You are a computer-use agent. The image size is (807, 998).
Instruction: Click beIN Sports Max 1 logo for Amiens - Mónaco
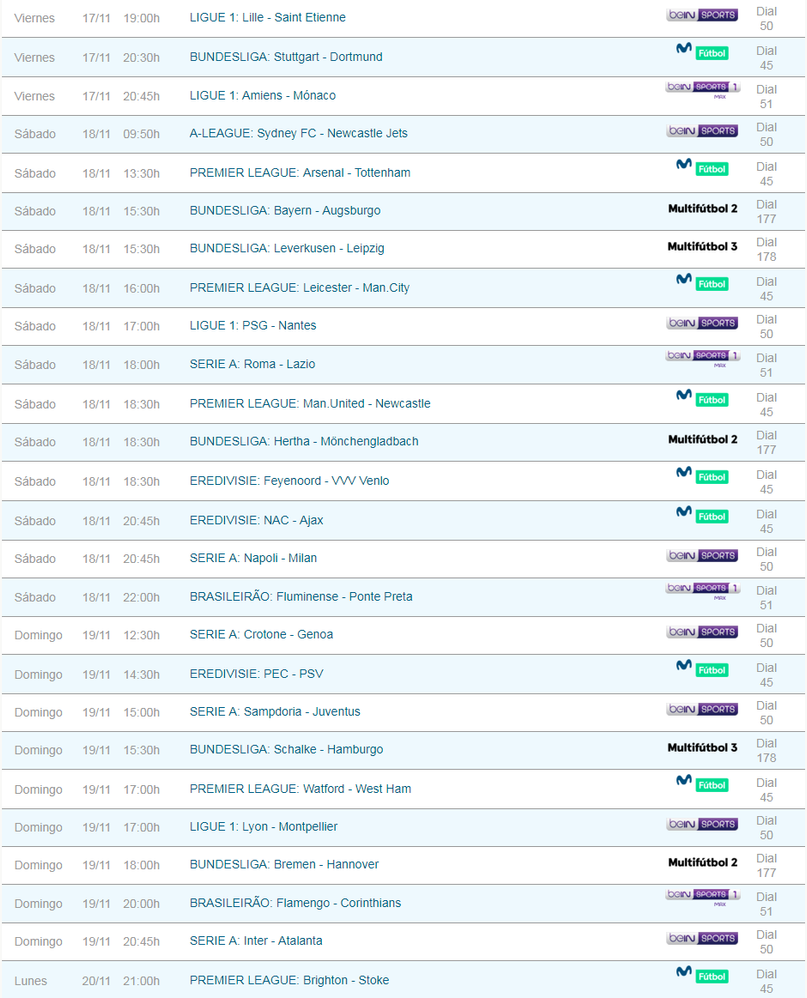pyautogui.click(x=703, y=89)
